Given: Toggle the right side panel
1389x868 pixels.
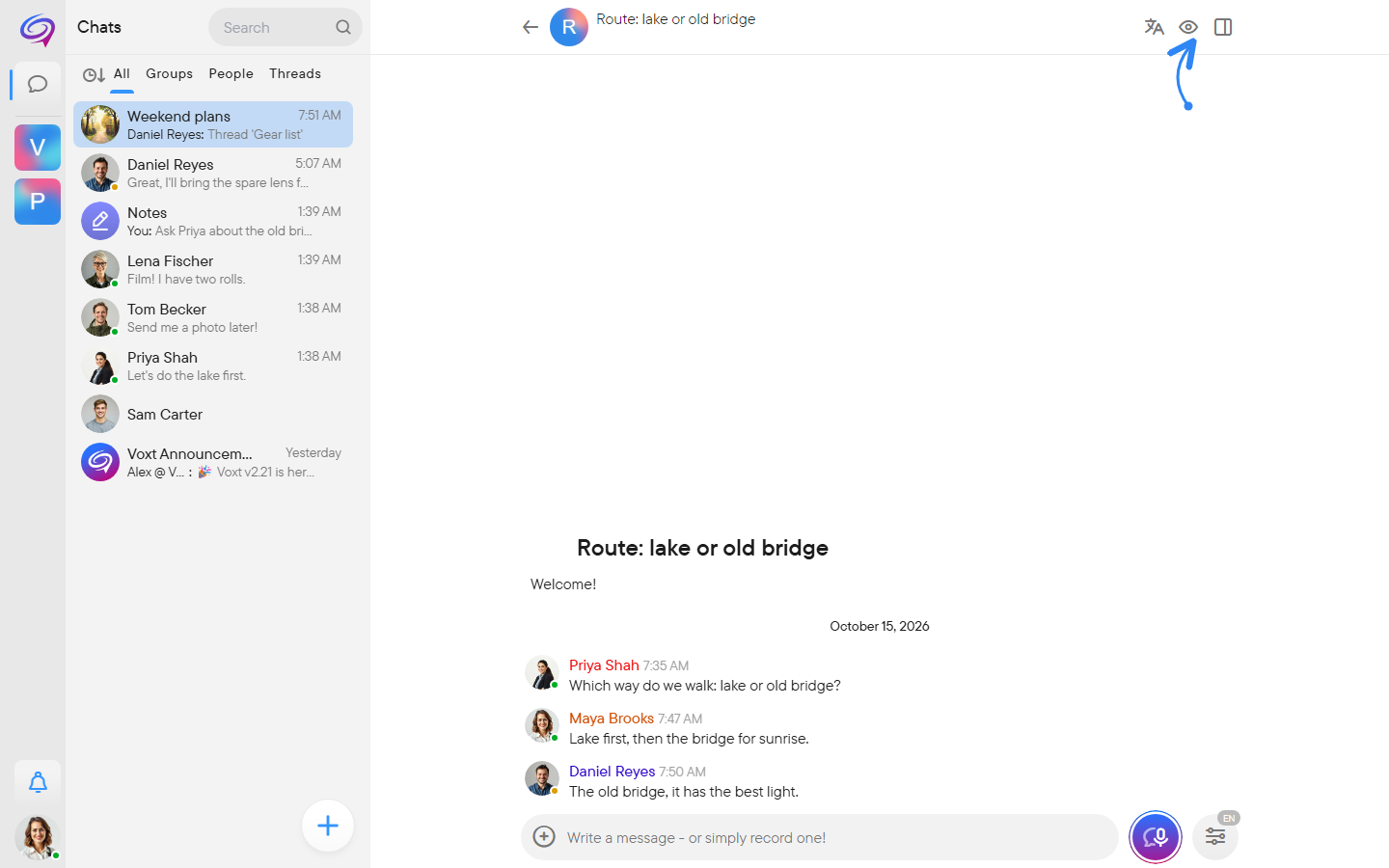Looking at the screenshot, I should coord(1223,27).
